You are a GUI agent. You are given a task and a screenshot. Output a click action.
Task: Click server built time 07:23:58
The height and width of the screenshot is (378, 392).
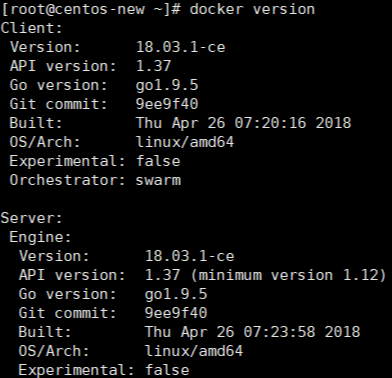tap(279, 332)
